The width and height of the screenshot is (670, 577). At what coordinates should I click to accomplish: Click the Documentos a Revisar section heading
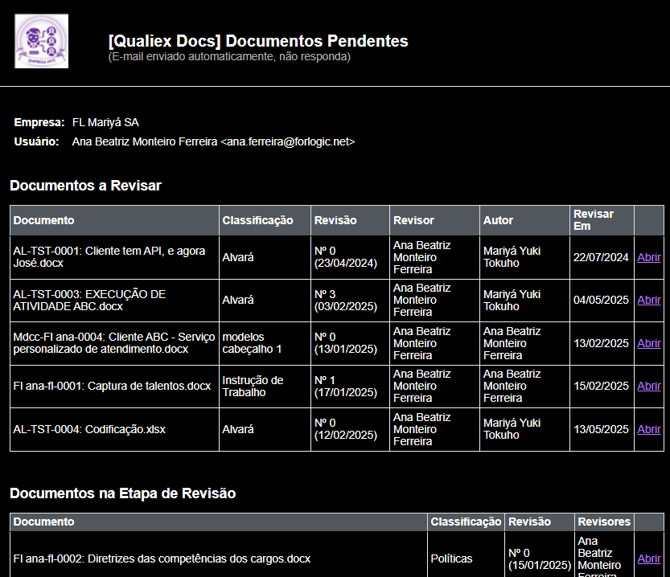tap(85, 185)
